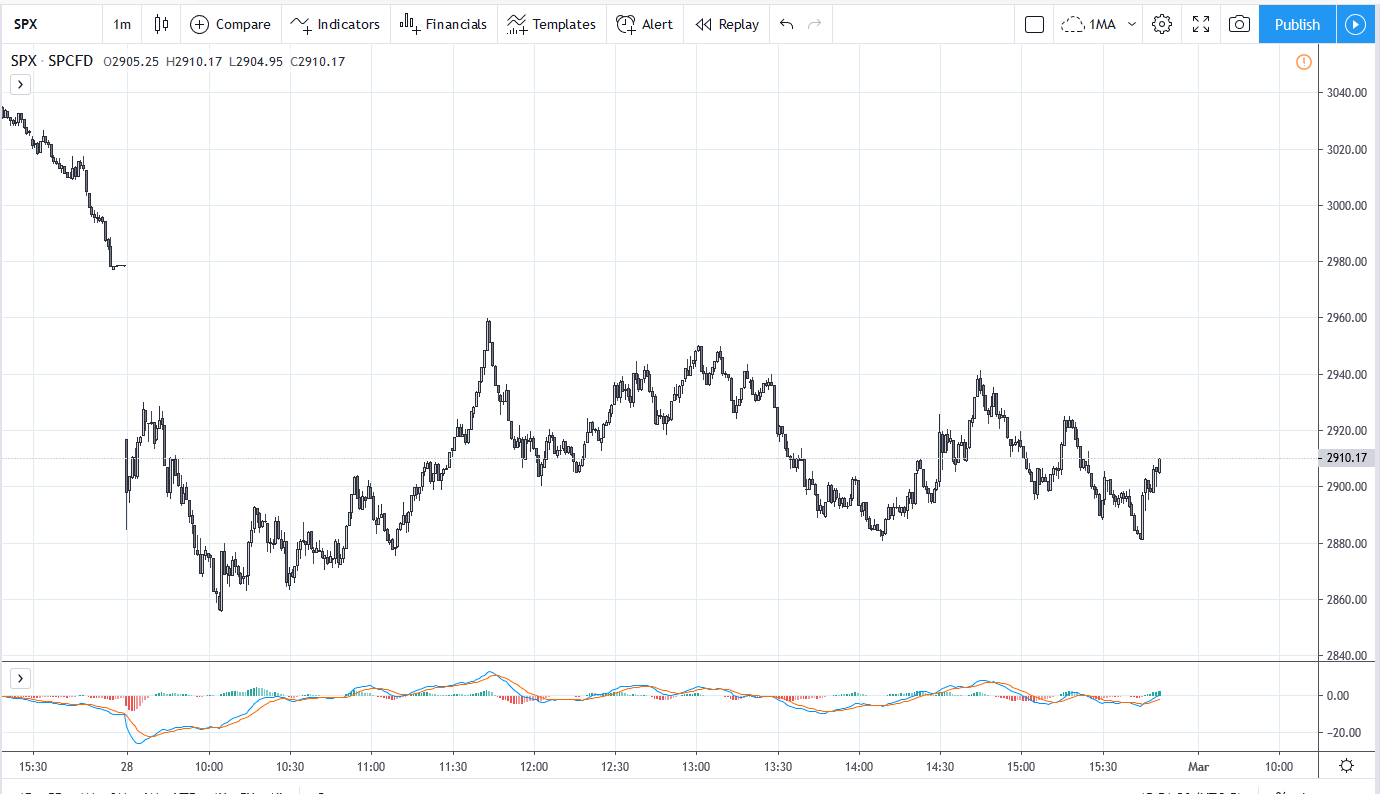The width and height of the screenshot is (1380, 794).
Task: Take a chart snapshot with camera icon
Action: click(1239, 24)
